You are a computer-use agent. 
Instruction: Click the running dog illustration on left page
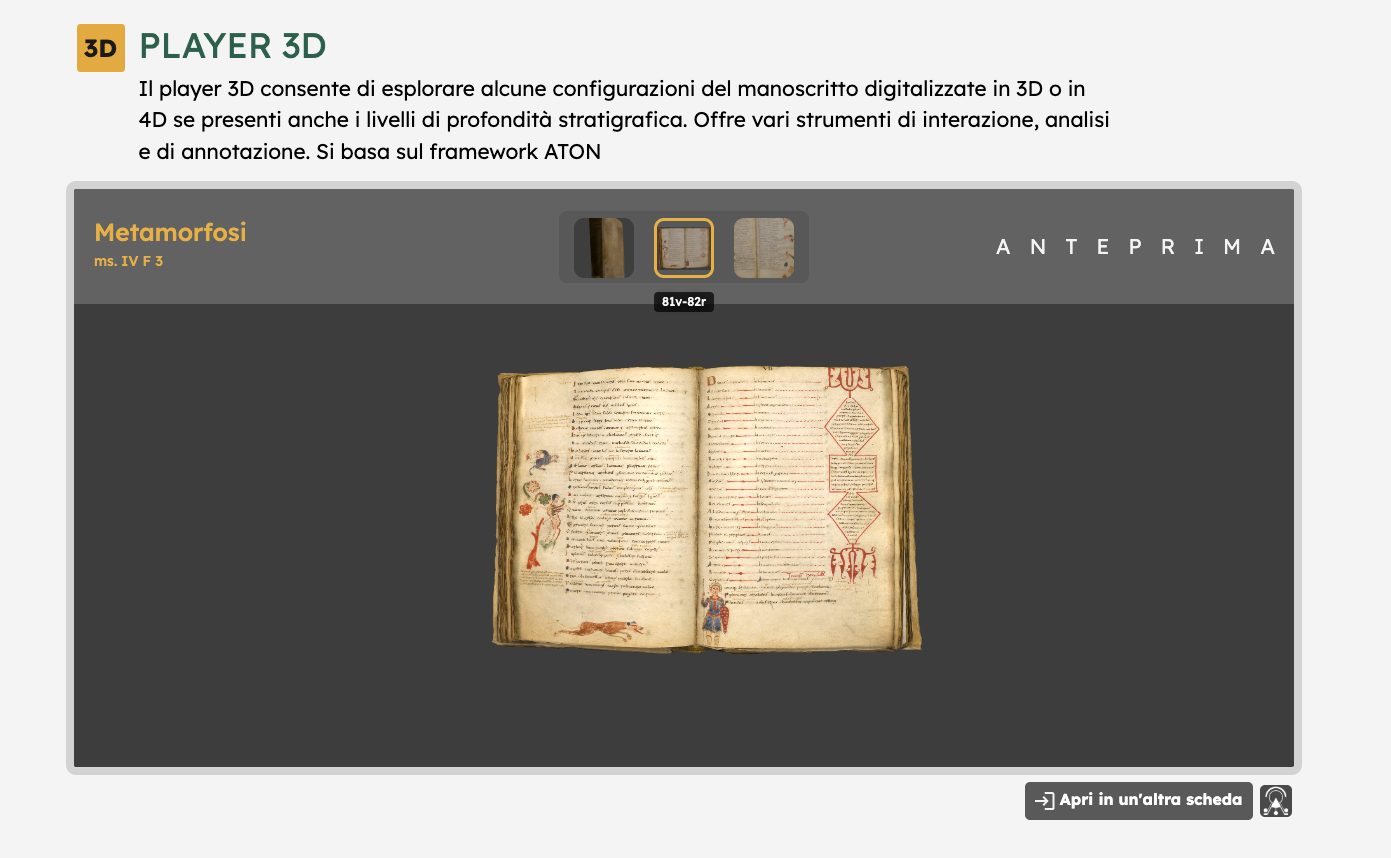[598, 628]
